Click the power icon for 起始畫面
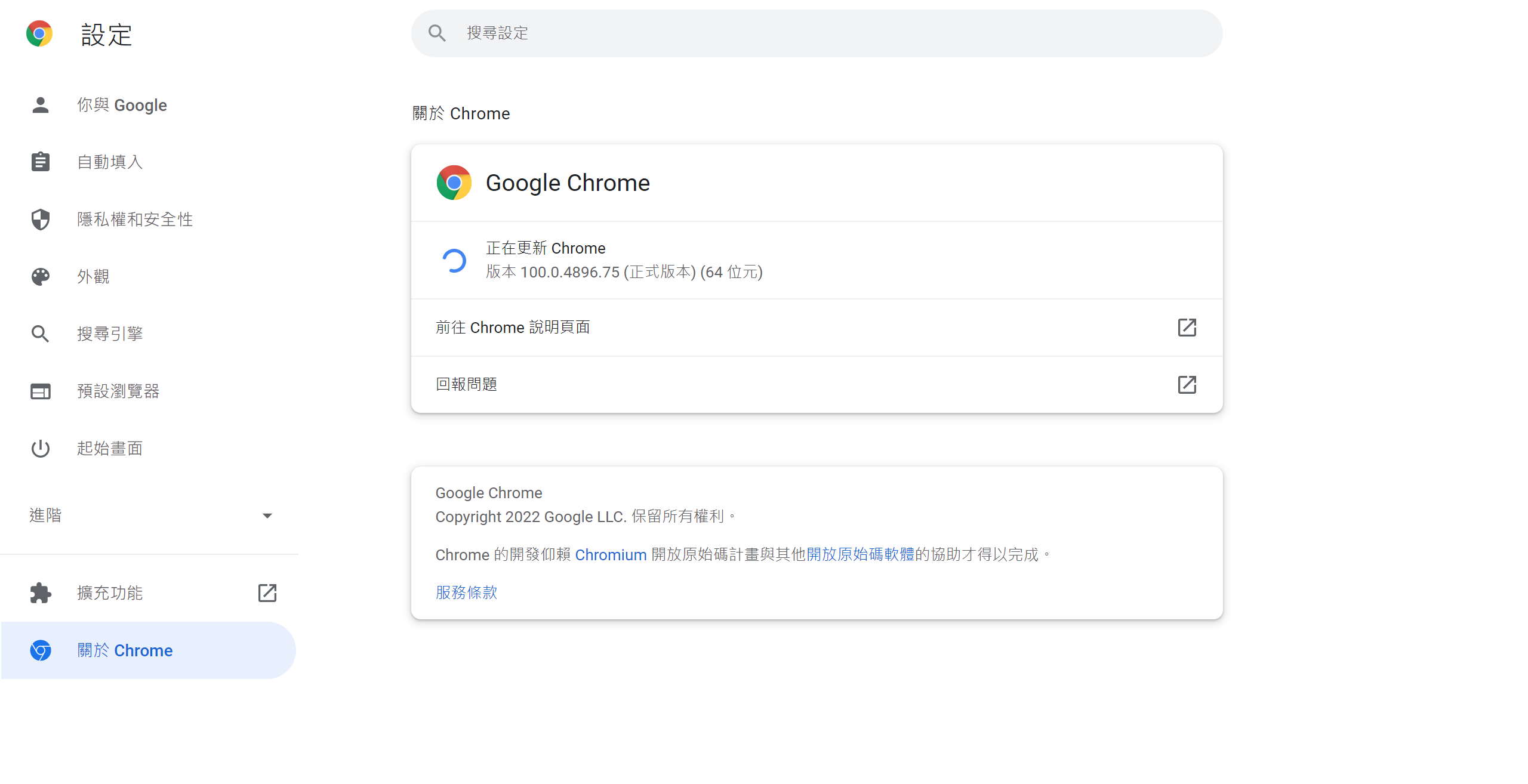 click(40, 448)
